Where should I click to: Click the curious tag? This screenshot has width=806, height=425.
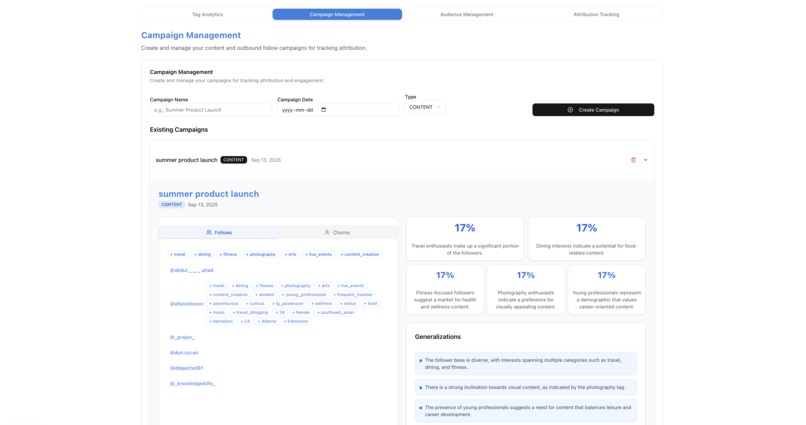(255, 304)
